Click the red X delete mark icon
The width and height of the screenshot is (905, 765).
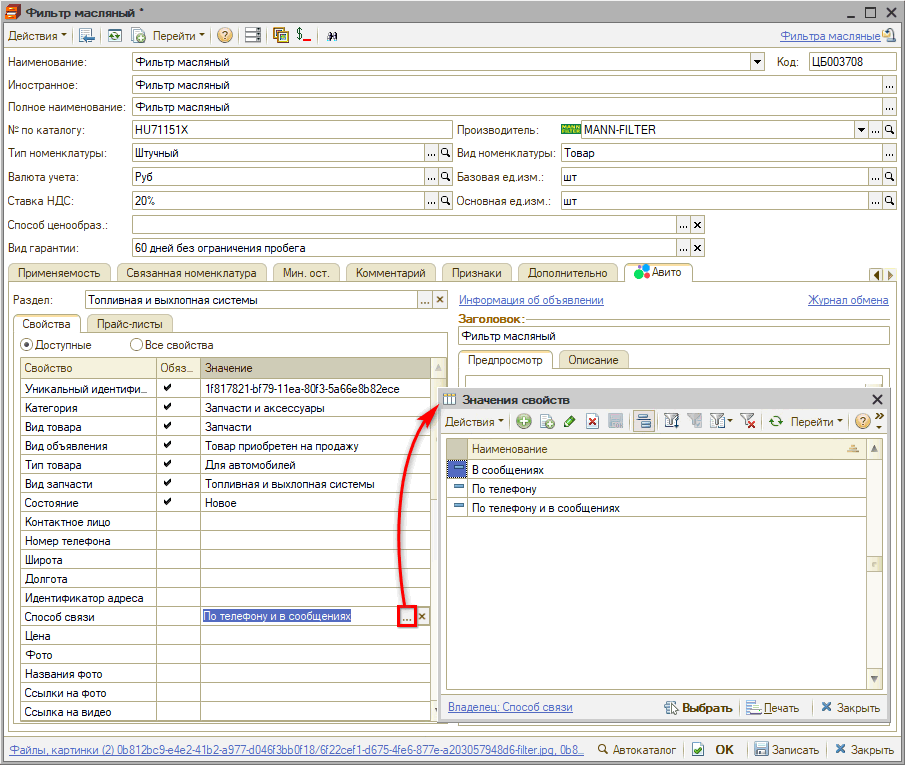tap(592, 422)
